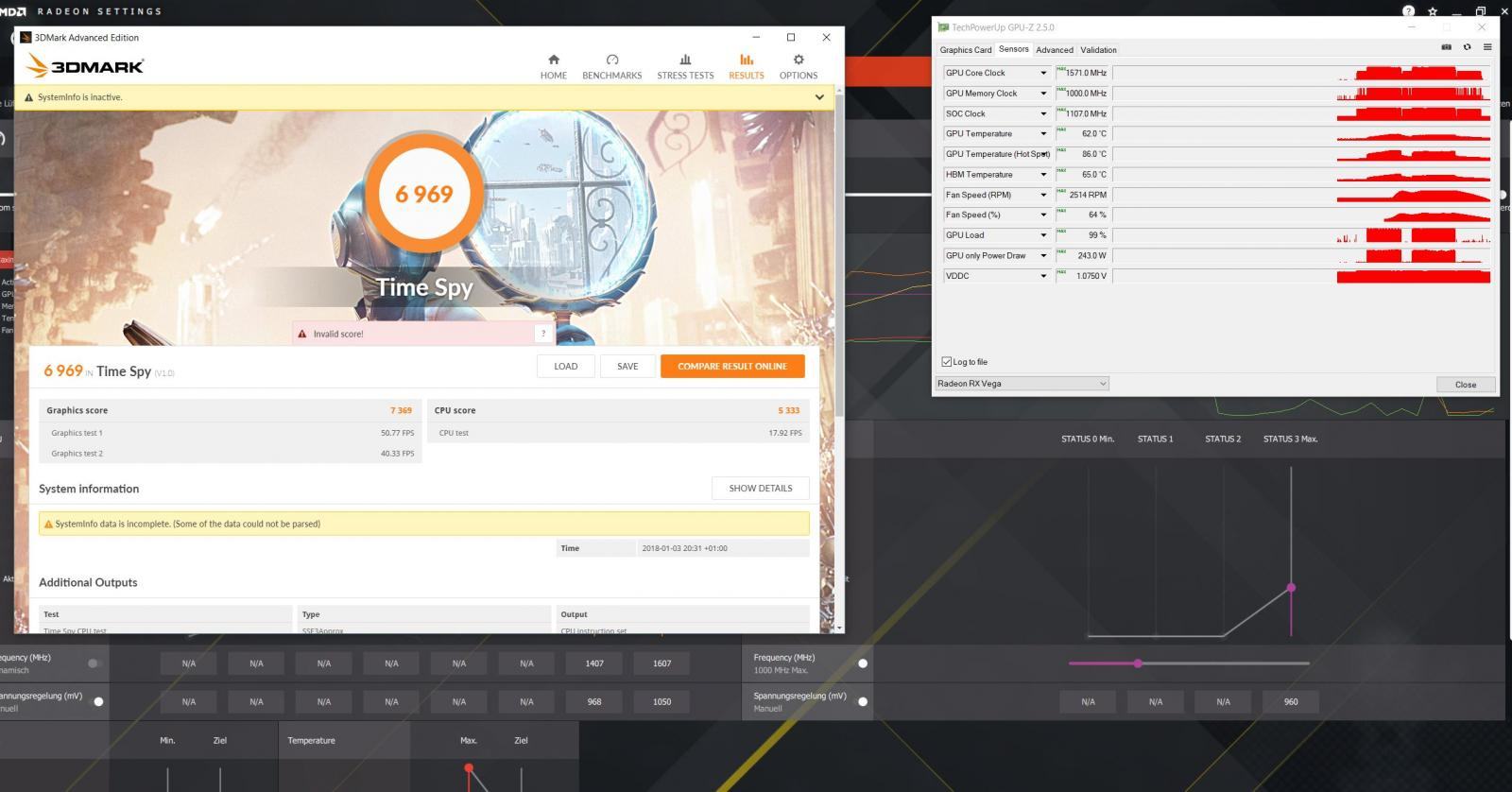Click the LOAD button in 3DMark
The height and width of the screenshot is (792, 1512).
tap(566, 367)
